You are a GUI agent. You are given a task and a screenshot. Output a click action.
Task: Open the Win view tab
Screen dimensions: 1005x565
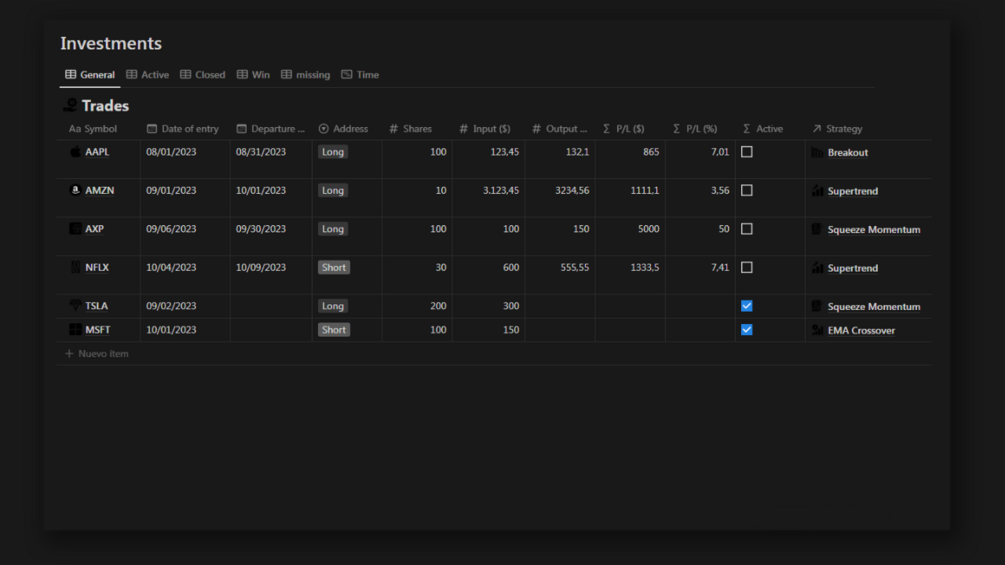(x=253, y=74)
